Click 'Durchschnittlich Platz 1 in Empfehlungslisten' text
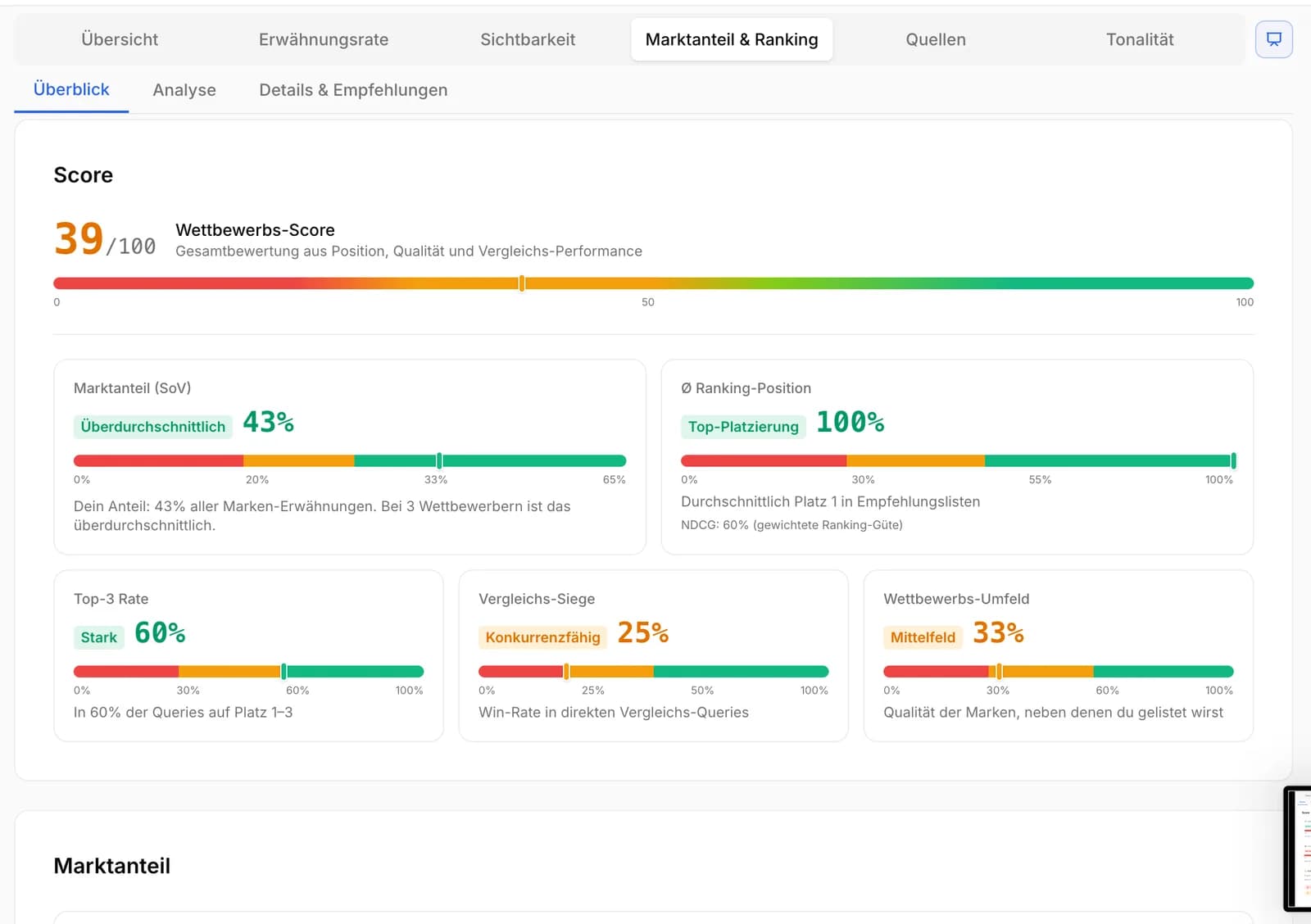This screenshot has height=924, width=1311. [x=830, y=501]
